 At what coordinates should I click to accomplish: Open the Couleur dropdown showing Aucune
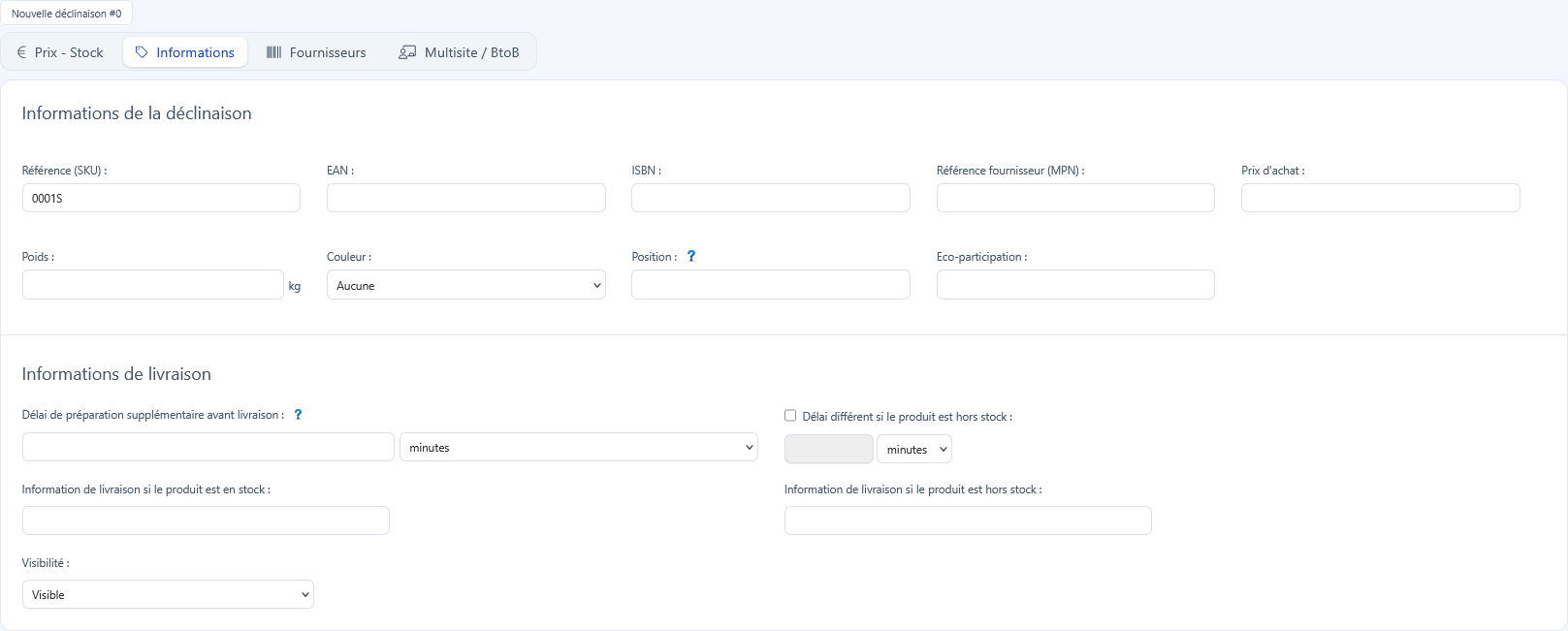click(466, 285)
